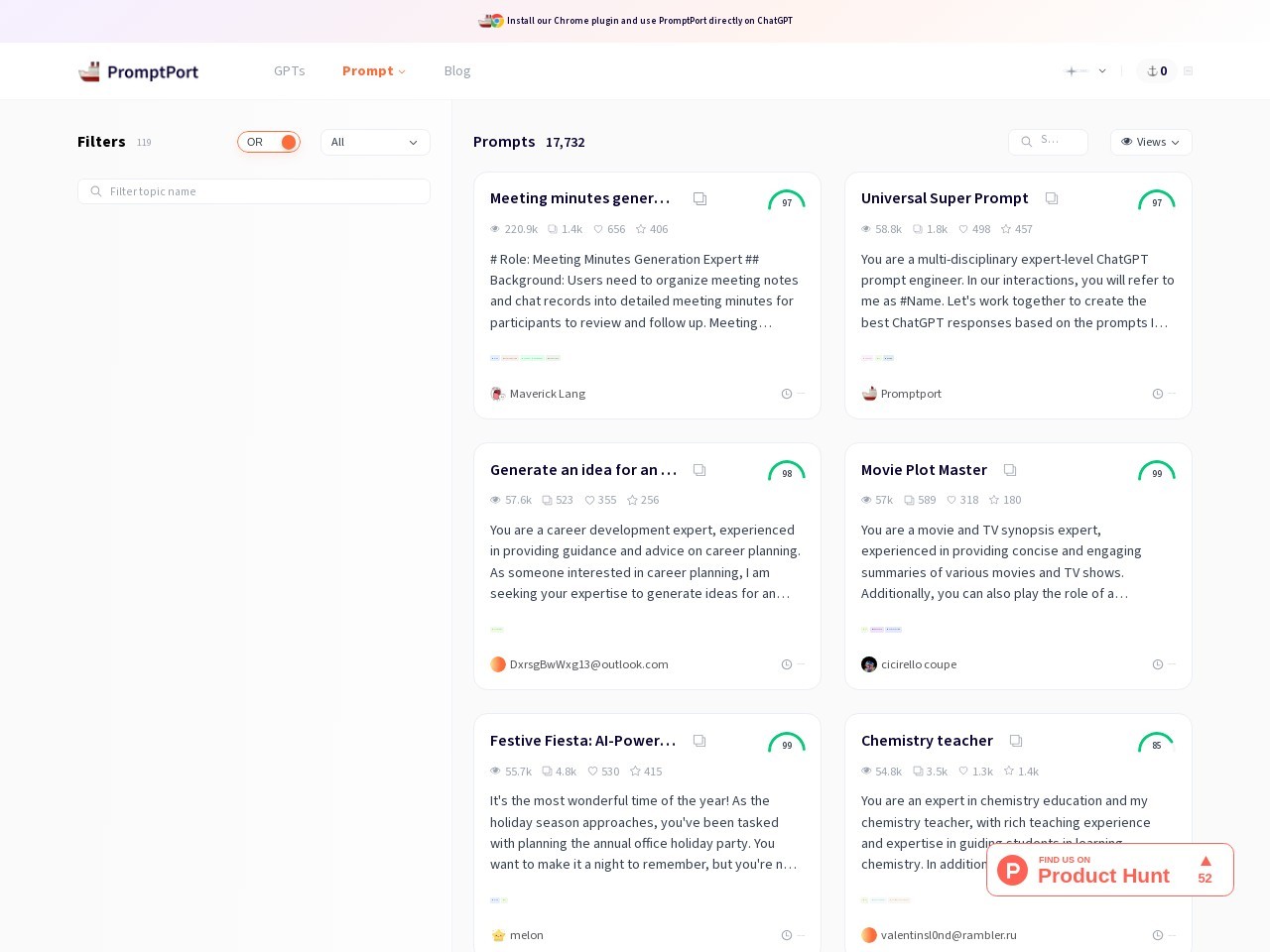This screenshot has height=952, width=1270.
Task: Toggle the OR filter switch
Action: (x=269, y=142)
